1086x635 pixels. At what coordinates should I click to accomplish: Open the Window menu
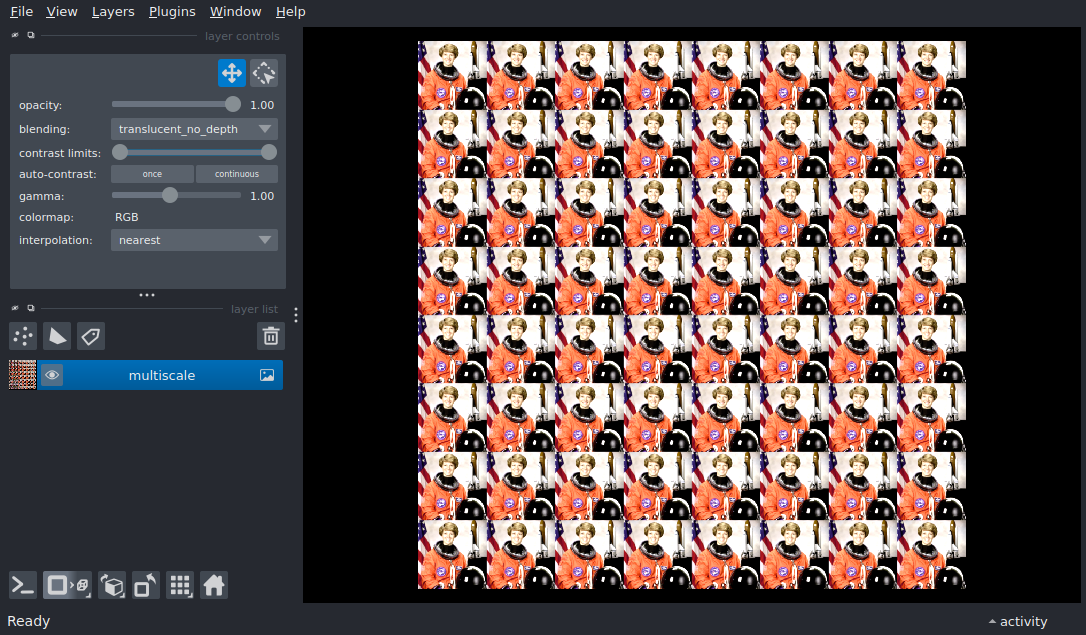pos(235,12)
